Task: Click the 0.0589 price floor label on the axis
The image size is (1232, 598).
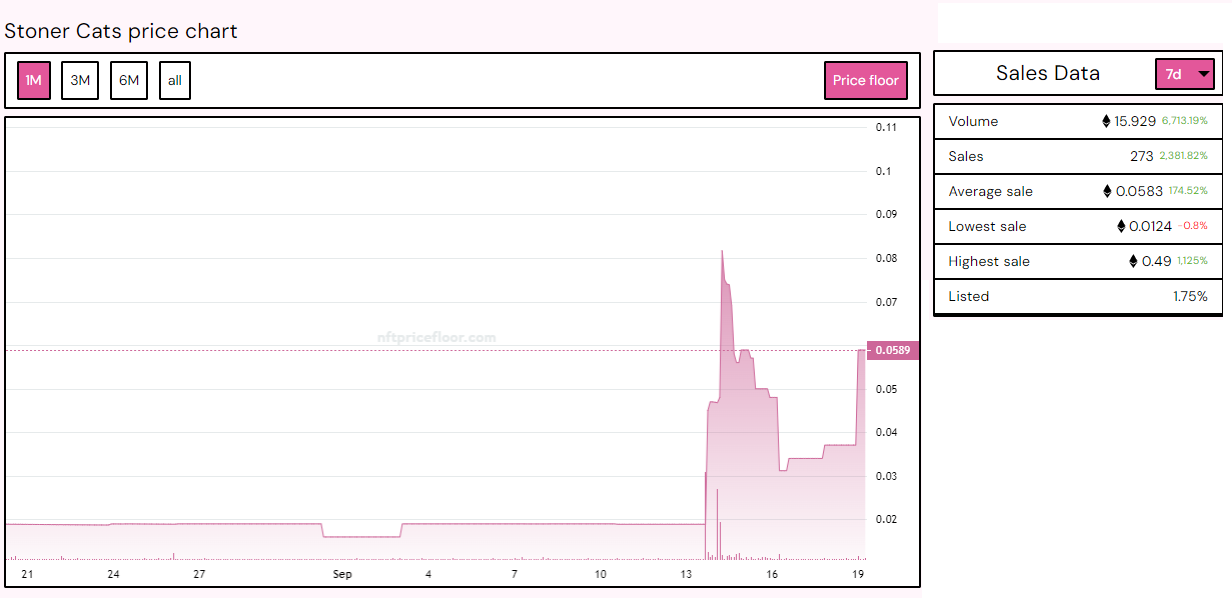Action: (x=895, y=350)
